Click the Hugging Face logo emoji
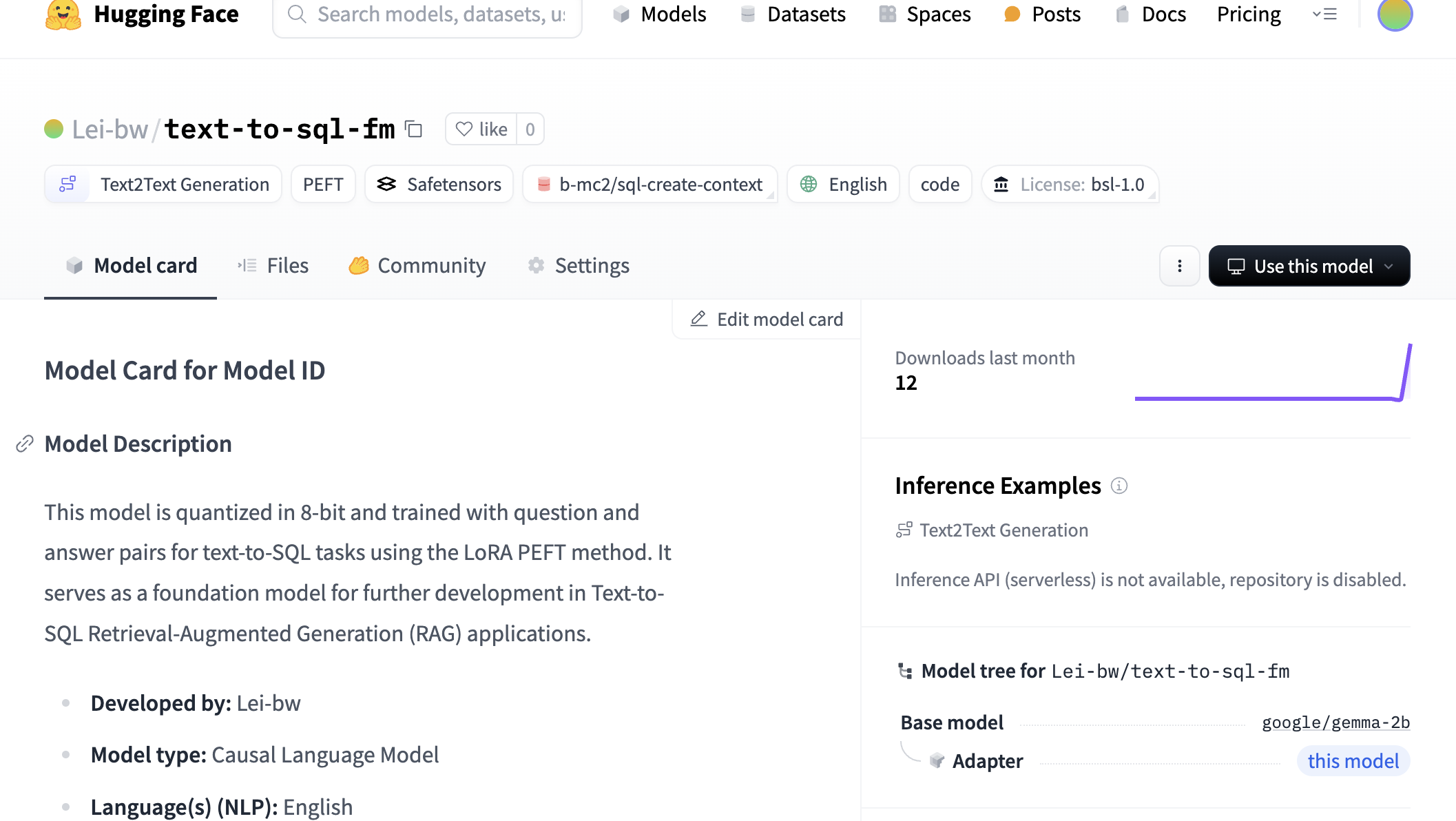 tap(63, 14)
